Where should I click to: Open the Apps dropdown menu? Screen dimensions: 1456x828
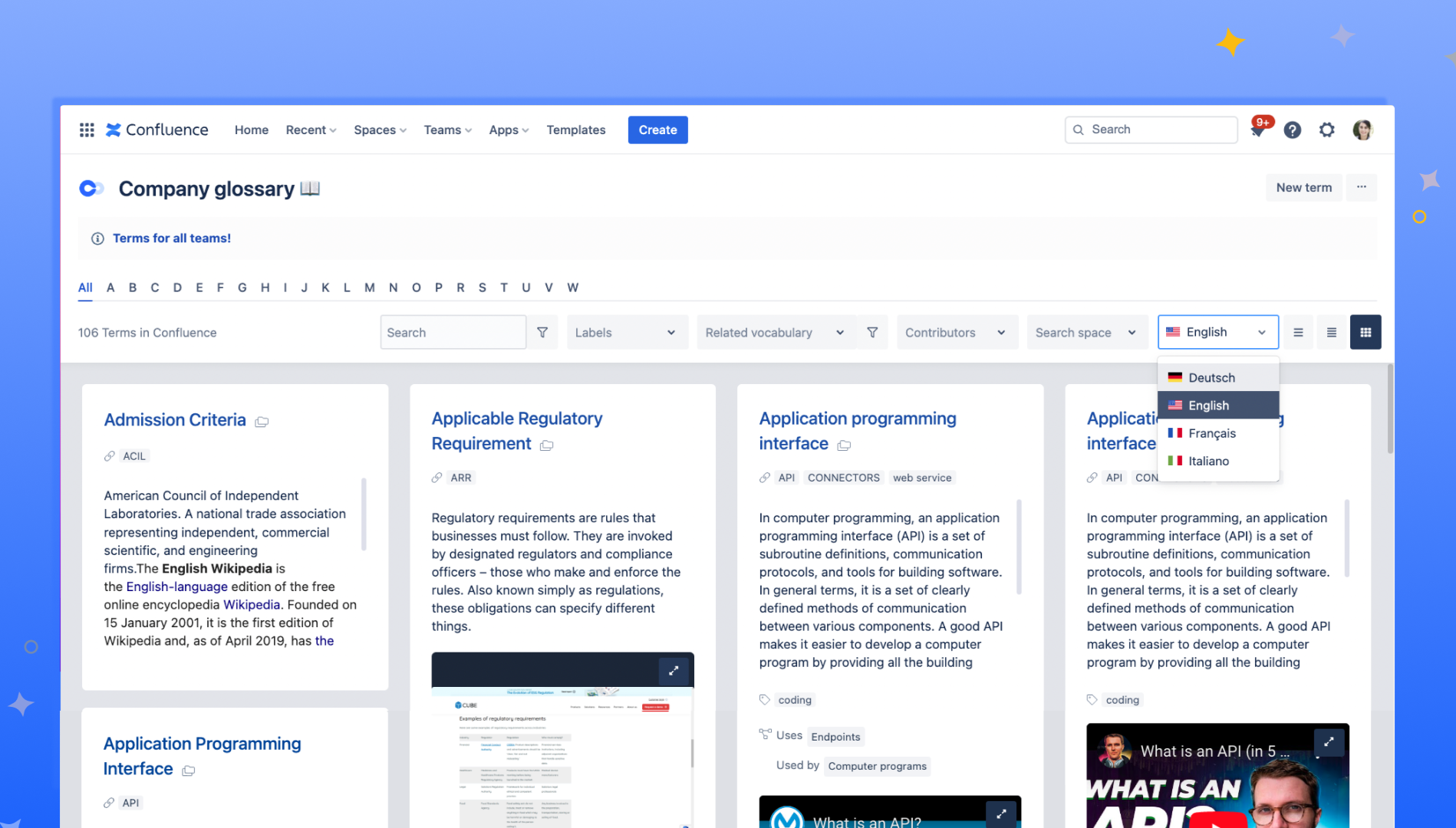click(x=509, y=130)
